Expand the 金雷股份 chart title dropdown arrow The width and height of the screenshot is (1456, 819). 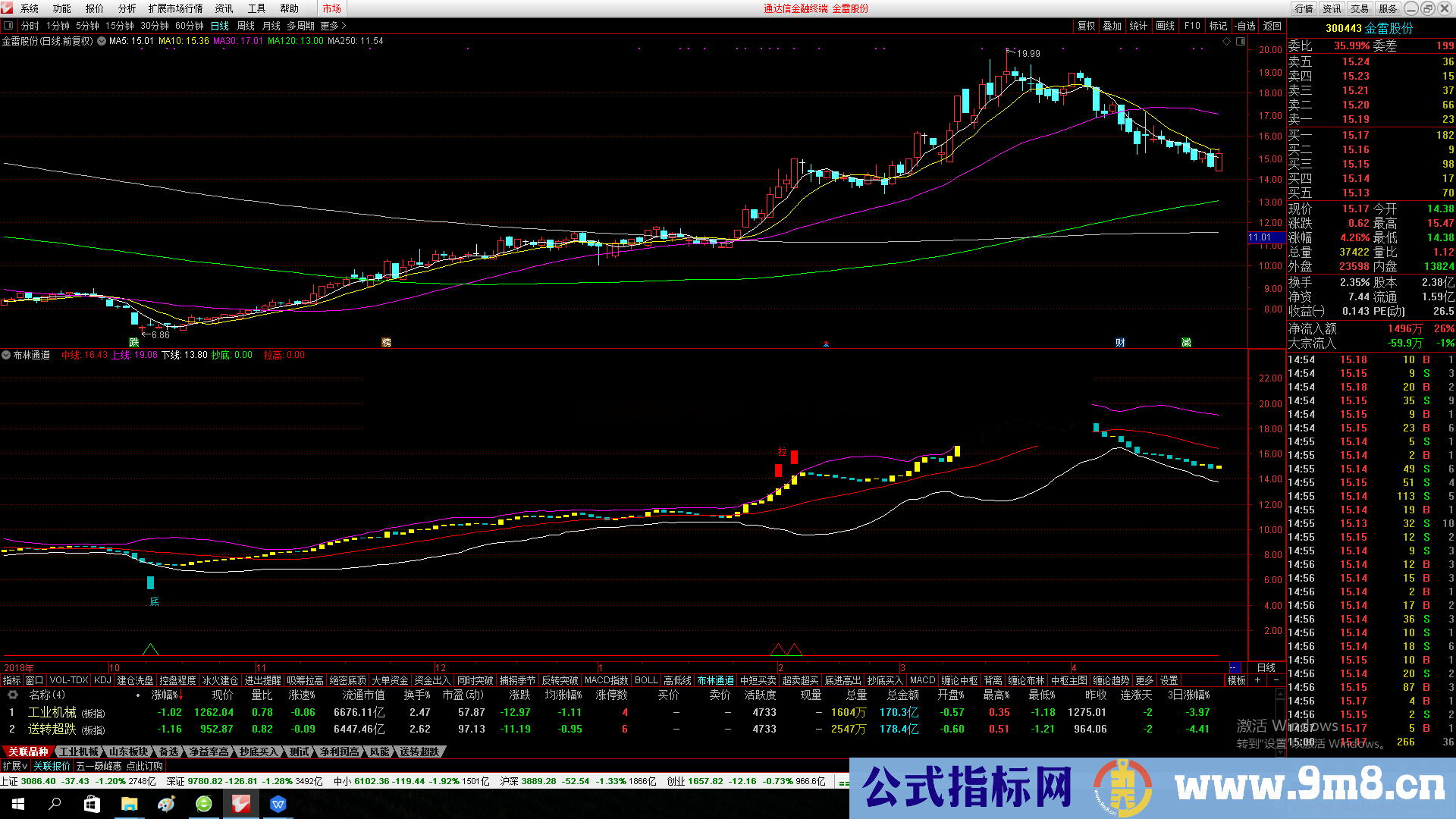[x=102, y=41]
